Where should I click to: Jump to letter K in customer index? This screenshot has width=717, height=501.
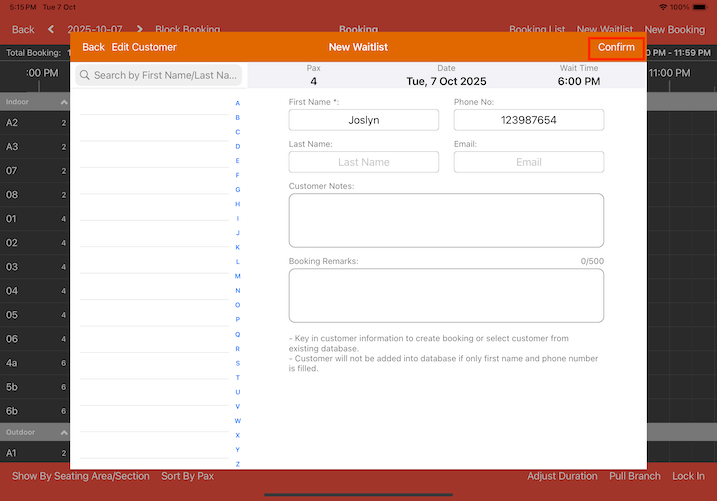pos(237,247)
